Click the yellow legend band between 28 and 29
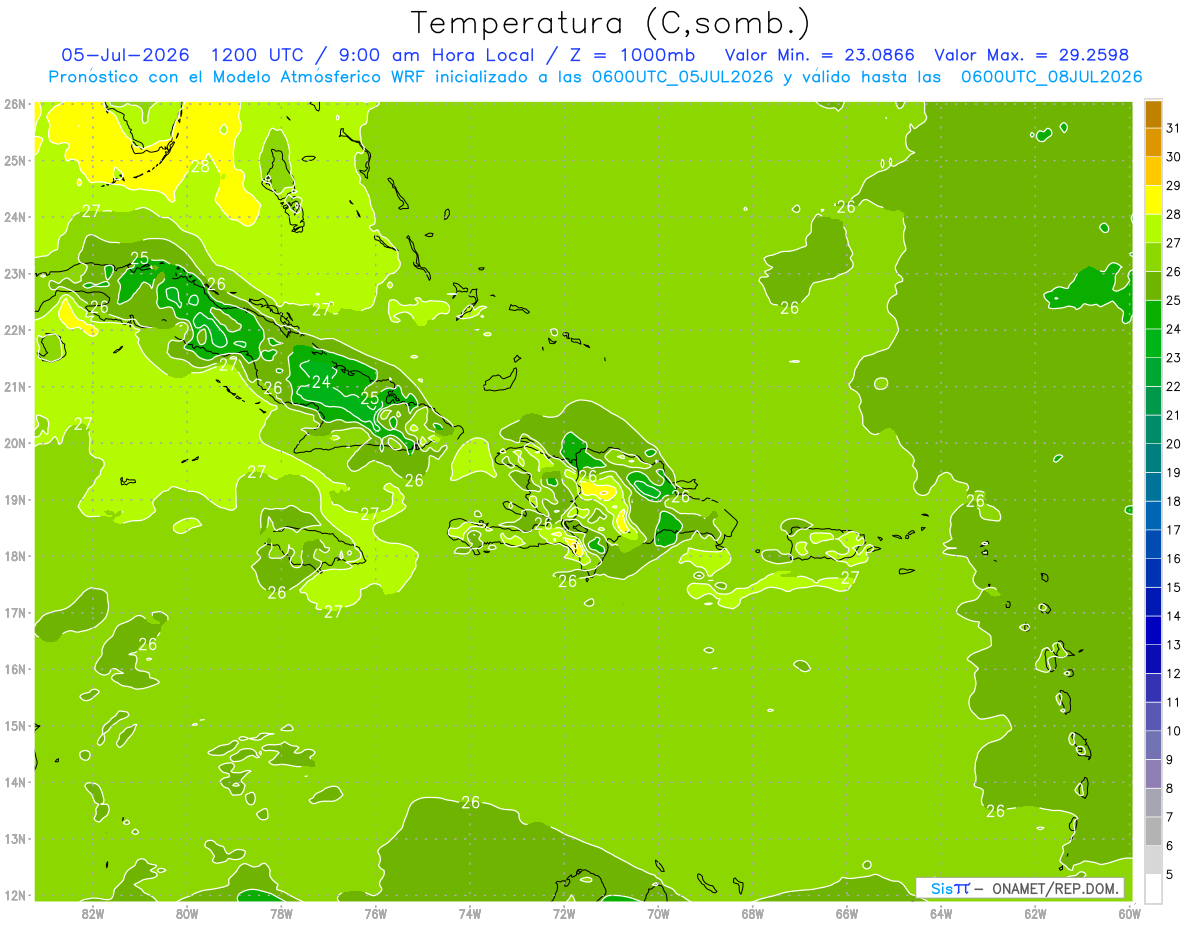 coord(1153,200)
